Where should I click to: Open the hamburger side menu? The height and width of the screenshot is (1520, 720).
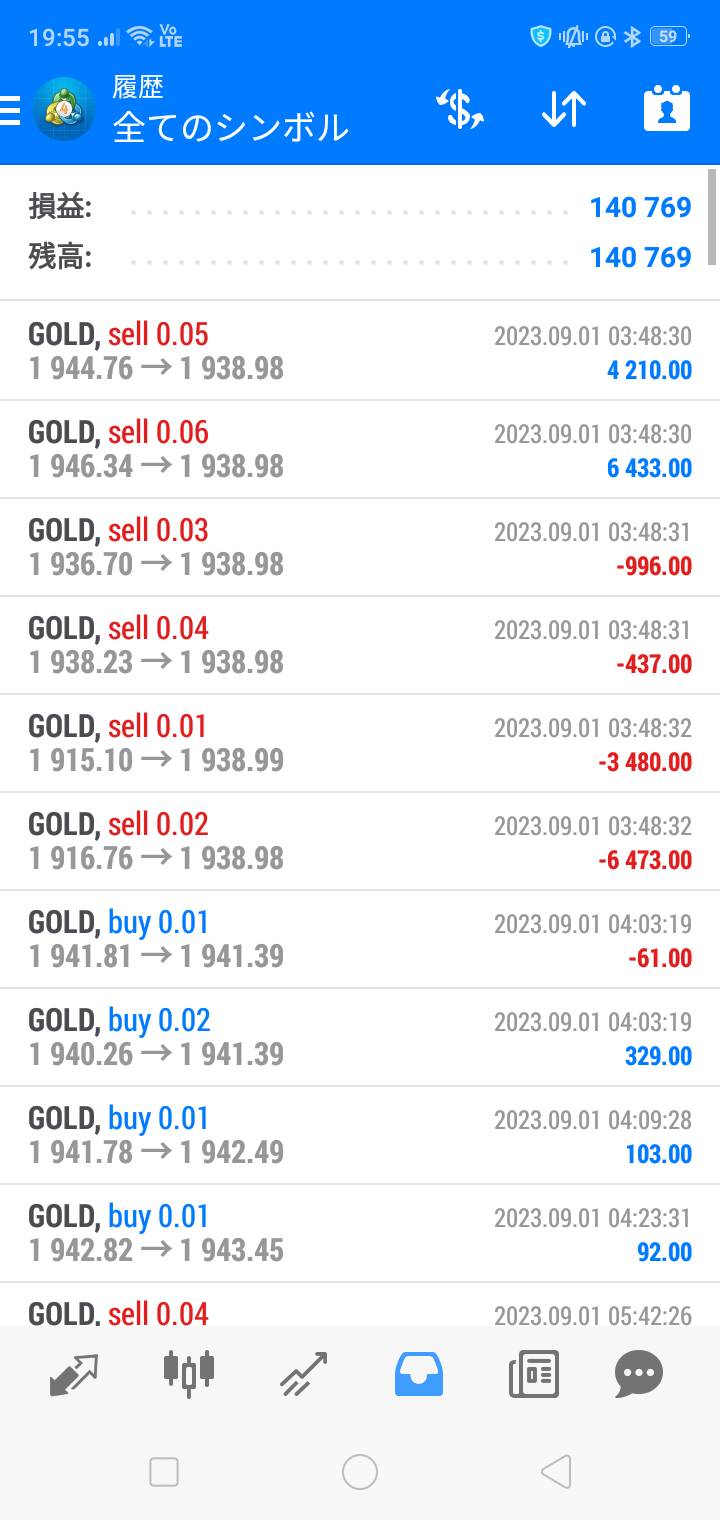click(x=10, y=110)
